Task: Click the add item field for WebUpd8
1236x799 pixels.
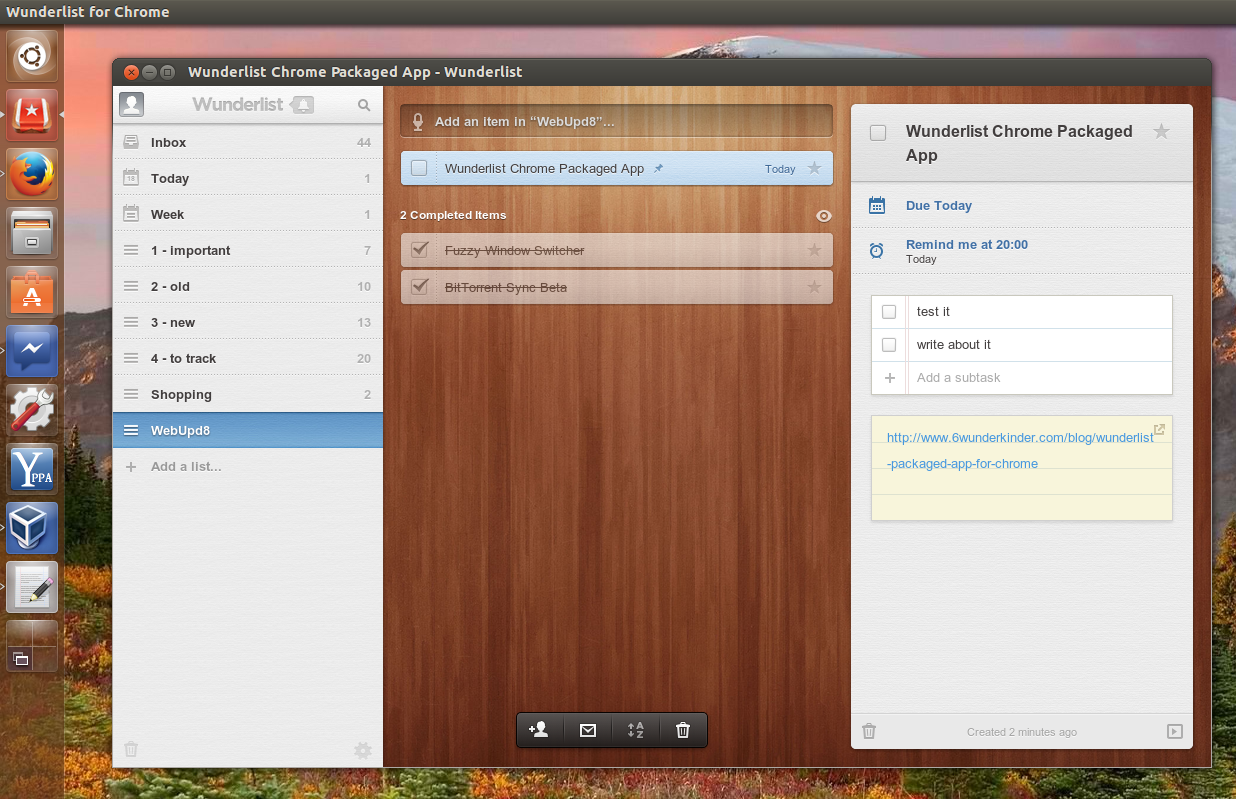Action: tap(617, 122)
